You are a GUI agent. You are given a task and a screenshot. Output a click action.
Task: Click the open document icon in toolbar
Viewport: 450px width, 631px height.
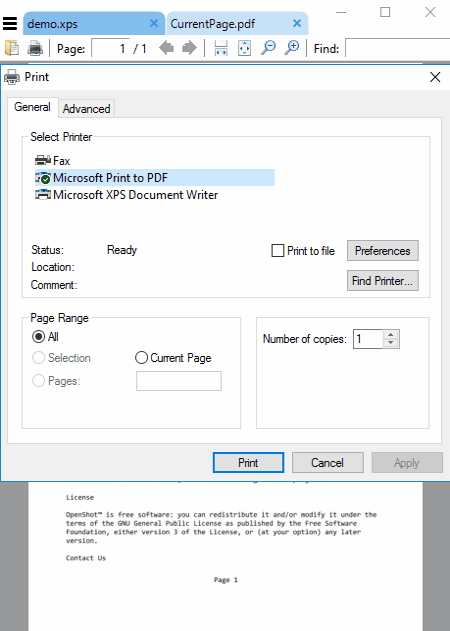click(x=12, y=48)
